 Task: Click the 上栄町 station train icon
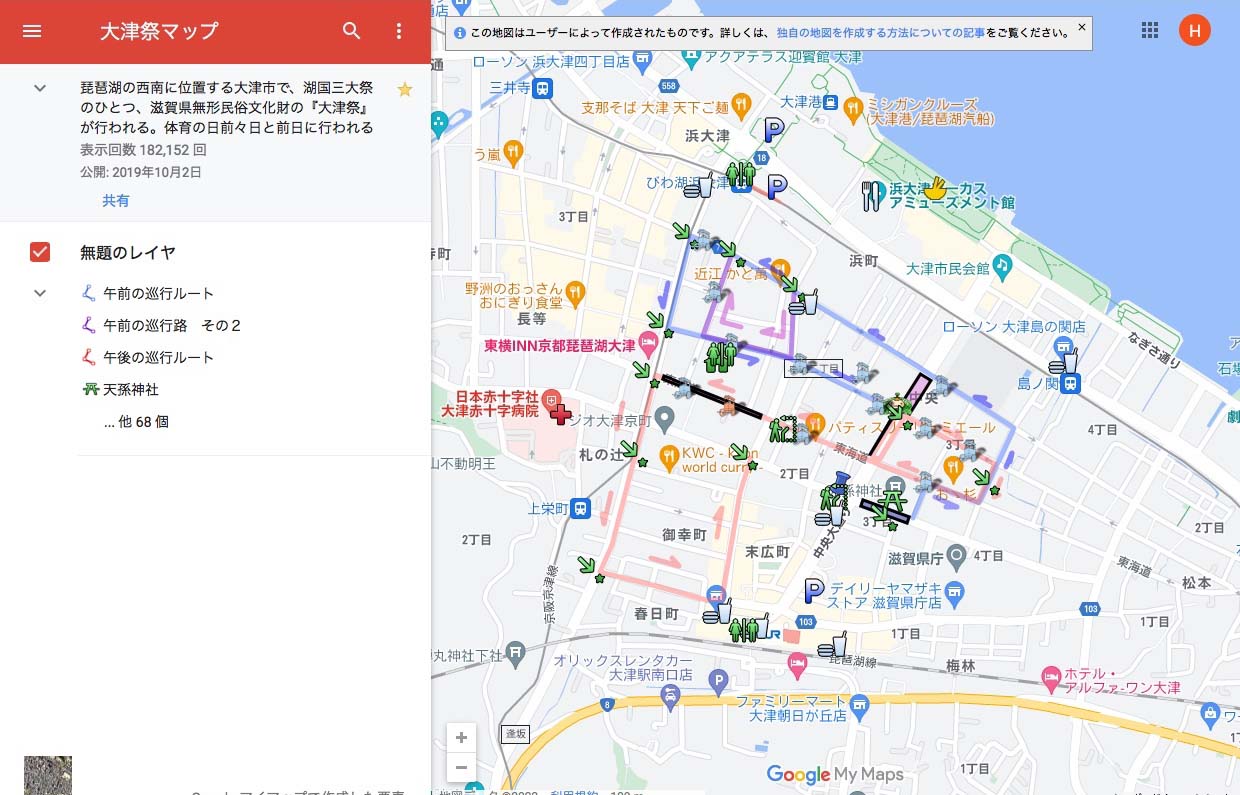(x=581, y=508)
